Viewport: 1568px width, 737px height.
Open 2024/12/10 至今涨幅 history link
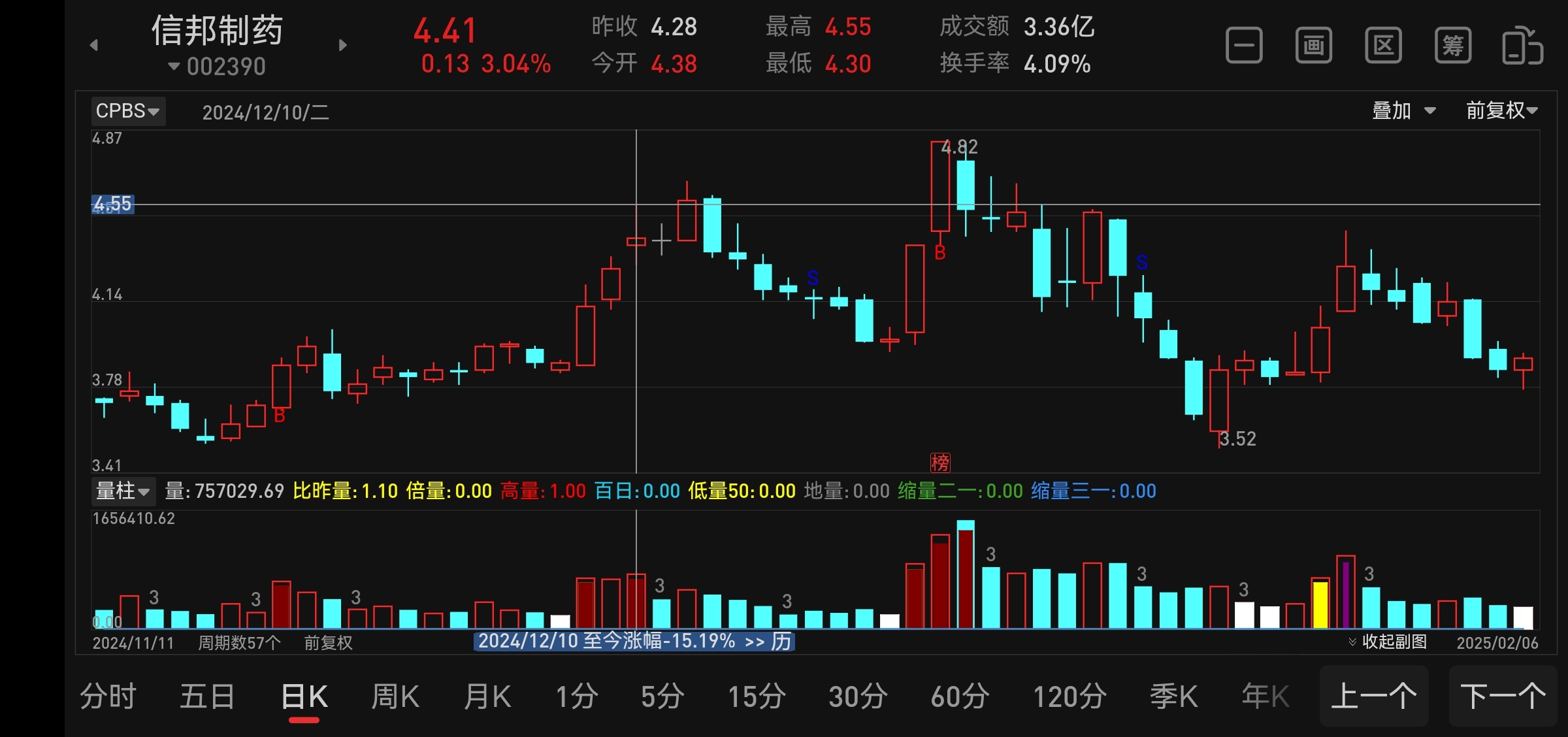[634, 641]
